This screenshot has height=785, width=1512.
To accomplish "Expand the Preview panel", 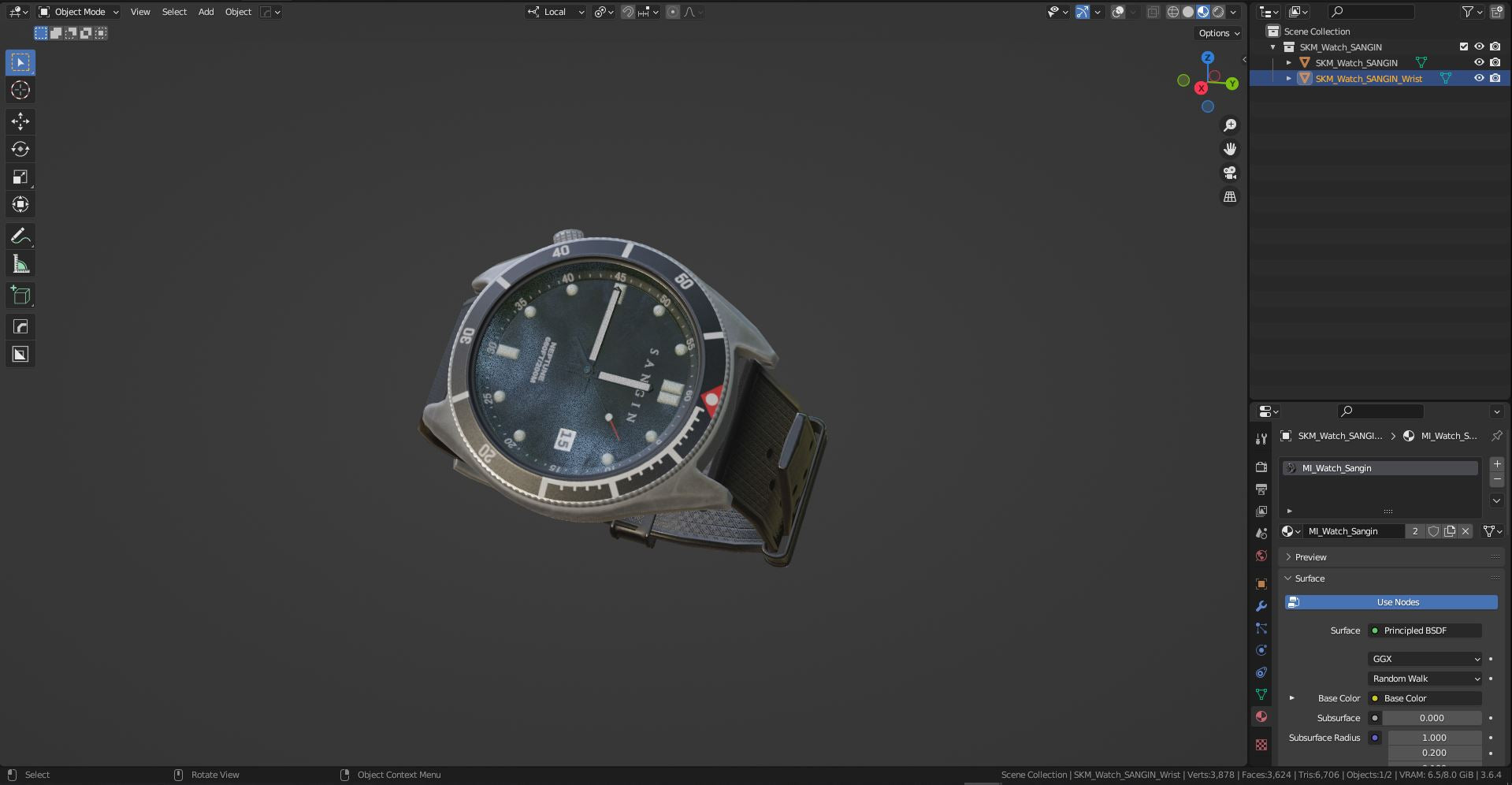I will tap(1310, 557).
